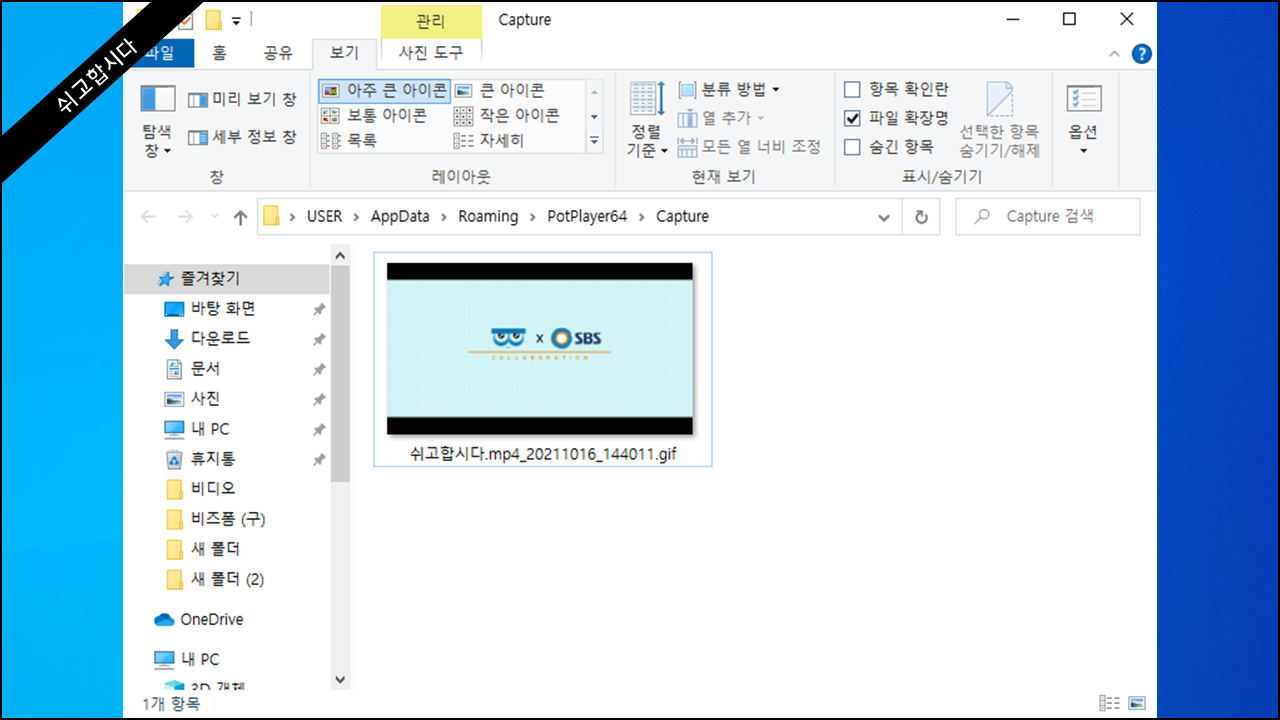
Task: Open the 정렬 기준 sort menu
Action: [x=647, y=121]
